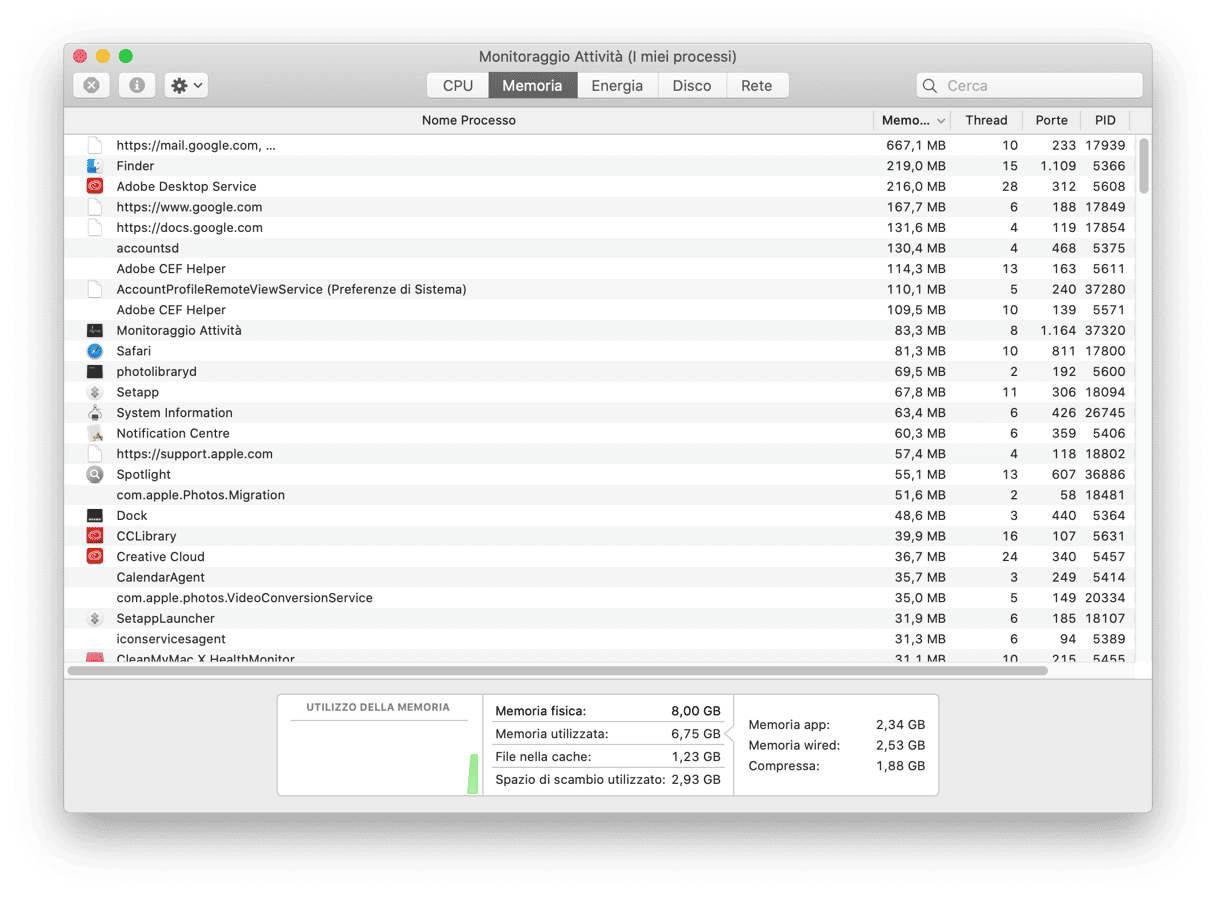
Task: Click the Creative Cloud icon
Action: (x=95, y=557)
